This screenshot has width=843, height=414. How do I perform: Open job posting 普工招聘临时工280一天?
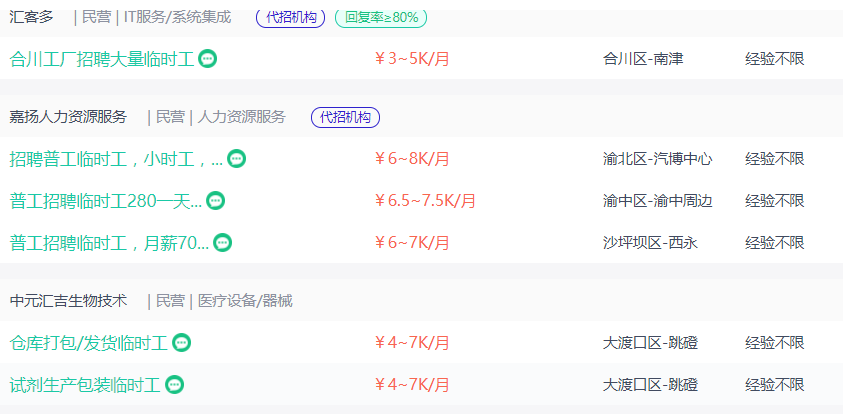pos(106,201)
